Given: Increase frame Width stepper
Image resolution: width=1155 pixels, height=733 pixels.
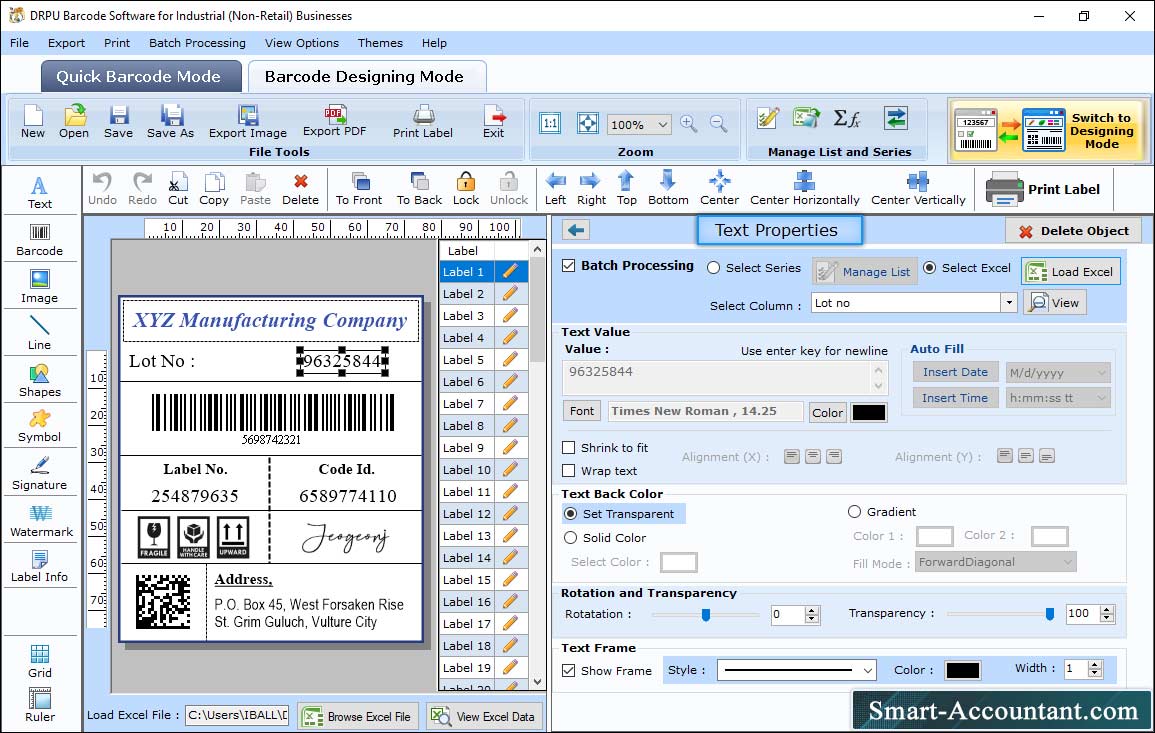Looking at the screenshot, I should coord(1095,664).
